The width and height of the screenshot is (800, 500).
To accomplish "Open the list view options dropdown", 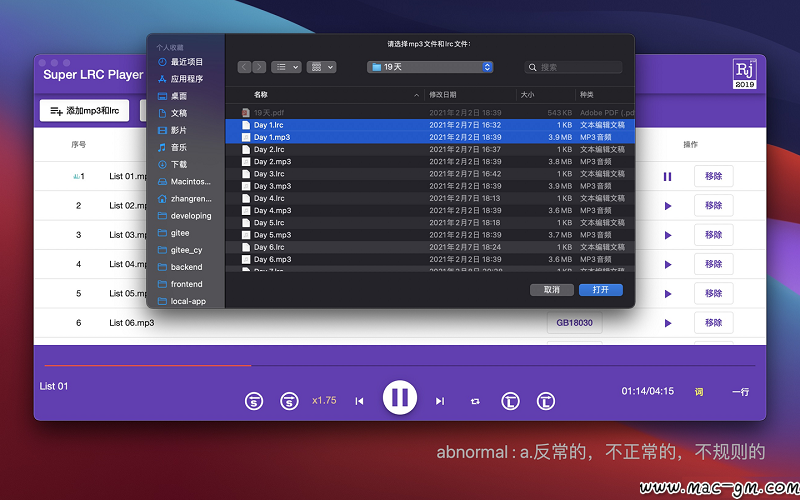I will point(286,67).
